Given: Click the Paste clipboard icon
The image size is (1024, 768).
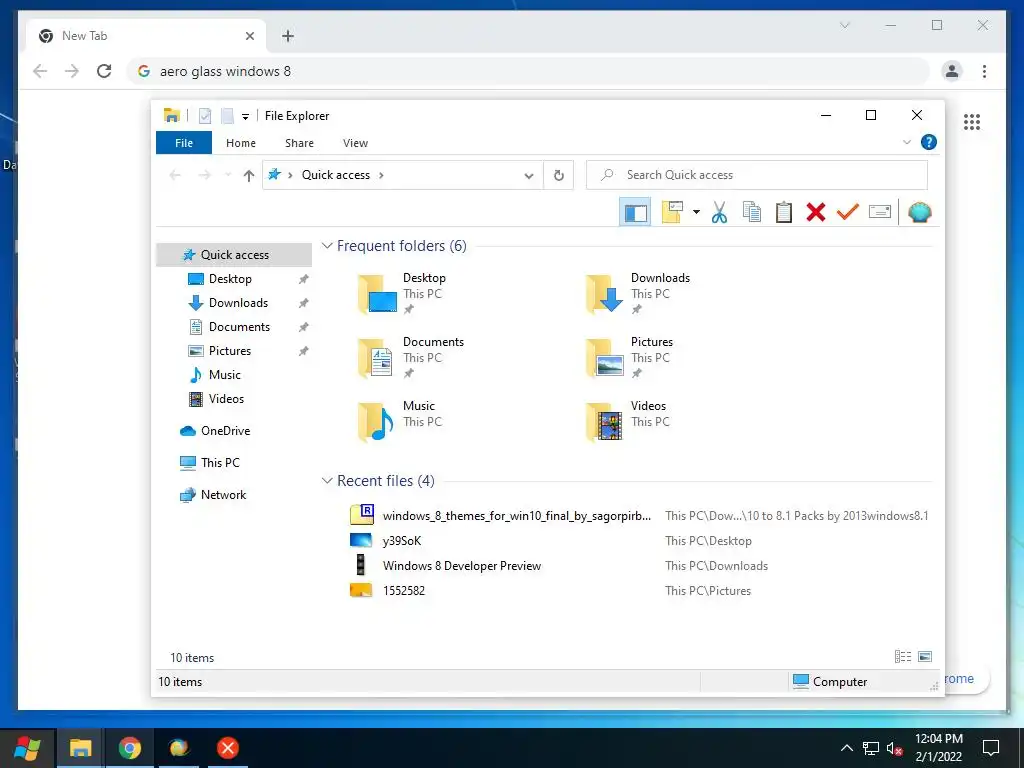Looking at the screenshot, I should (x=784, y=212).
